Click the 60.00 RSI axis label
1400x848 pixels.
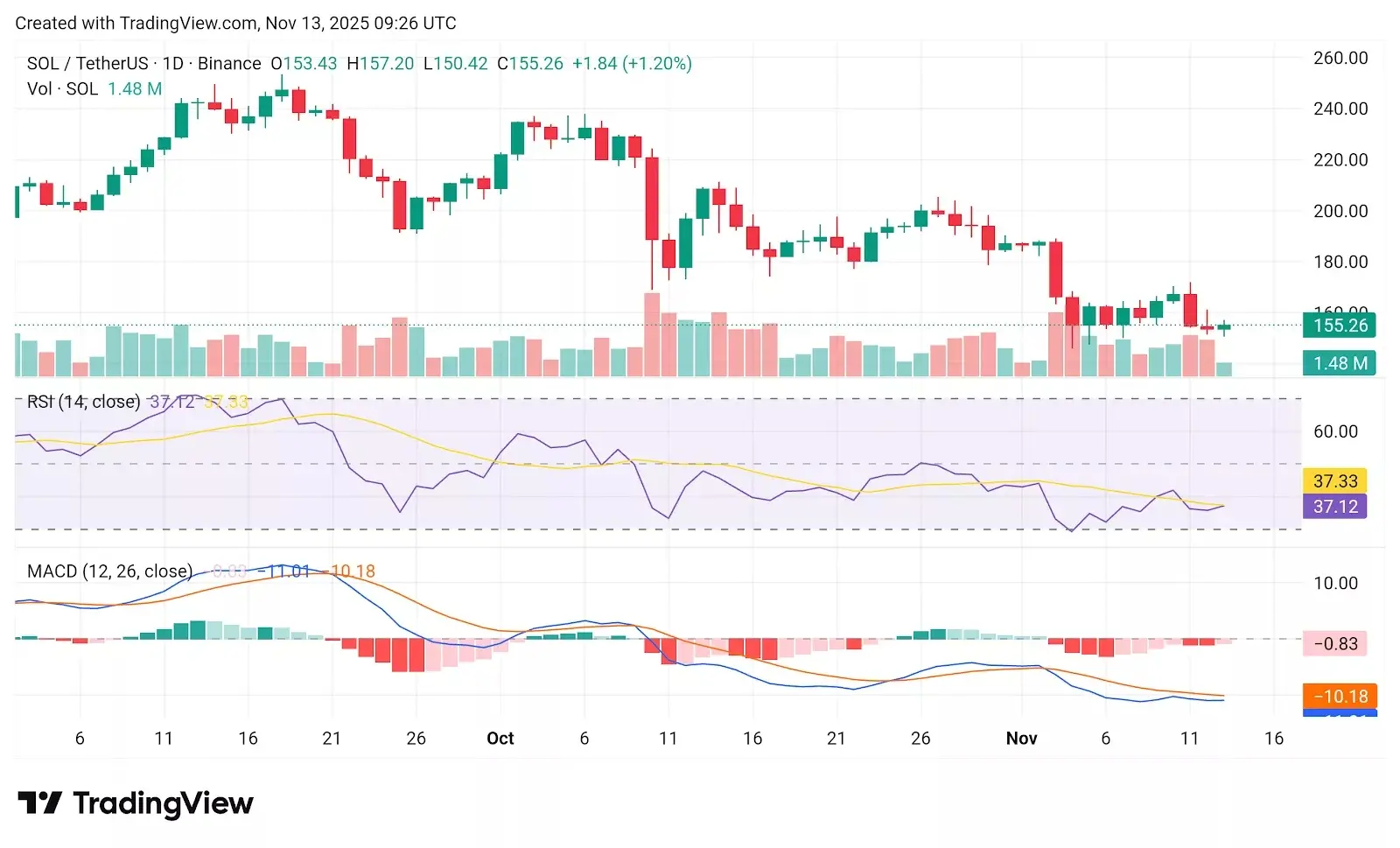1335,431
